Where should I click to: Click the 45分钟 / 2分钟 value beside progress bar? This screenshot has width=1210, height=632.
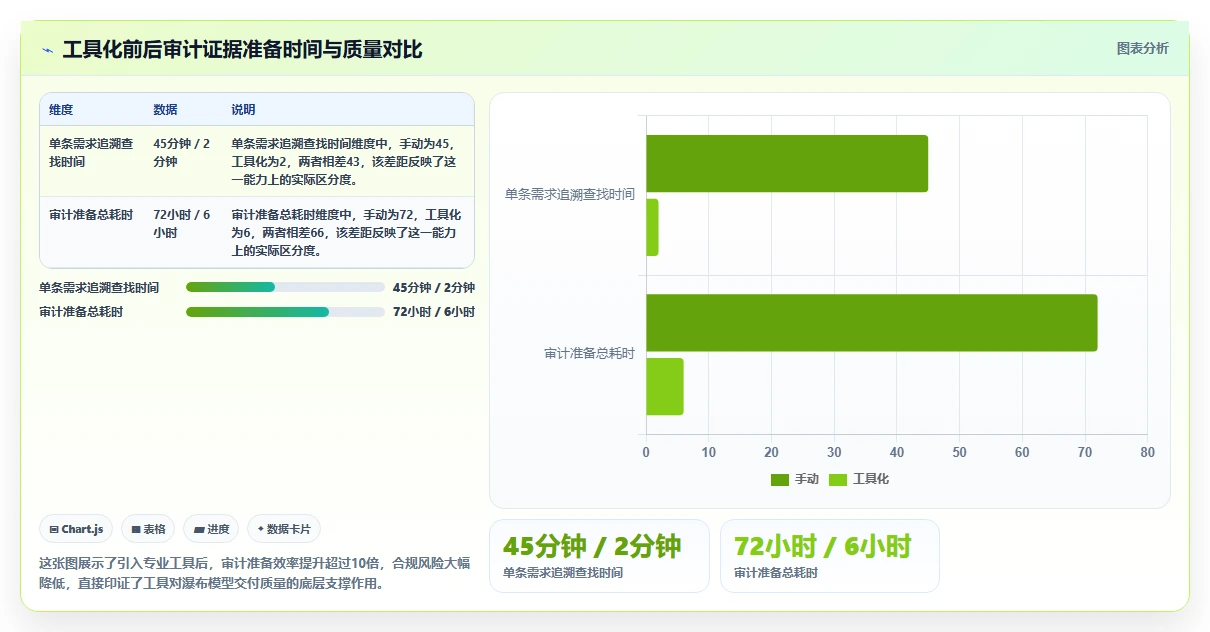(x=434, y=287)
